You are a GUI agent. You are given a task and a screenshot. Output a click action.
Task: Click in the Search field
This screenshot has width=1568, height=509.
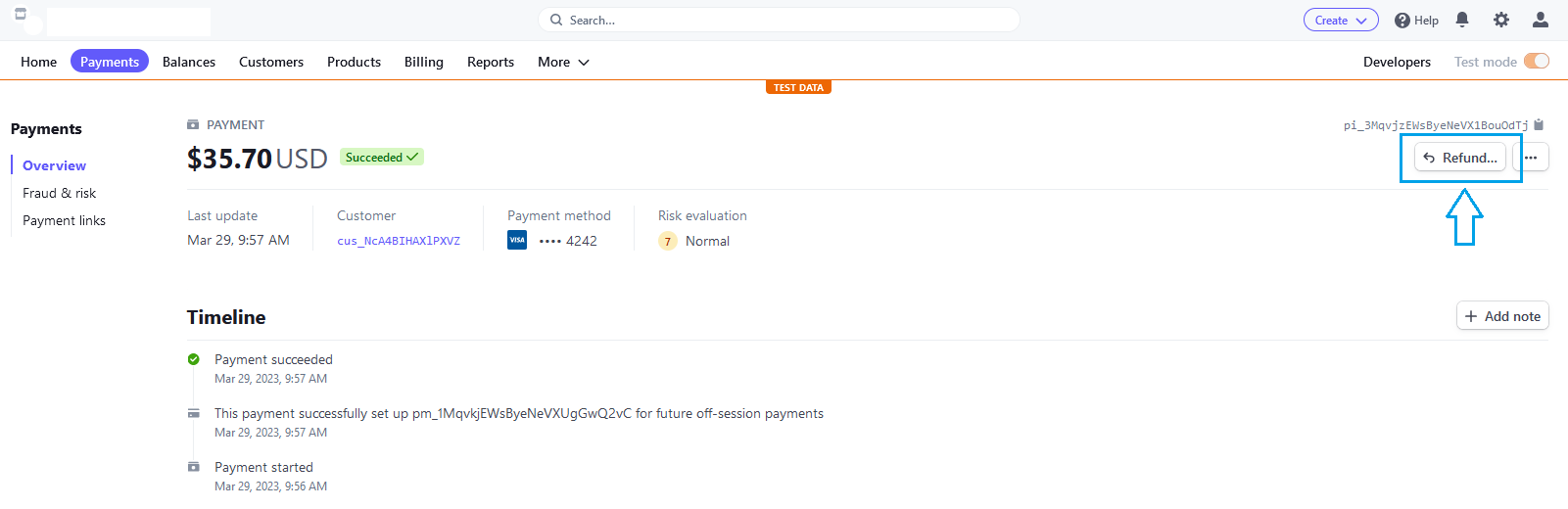click(x=779, y=20)
